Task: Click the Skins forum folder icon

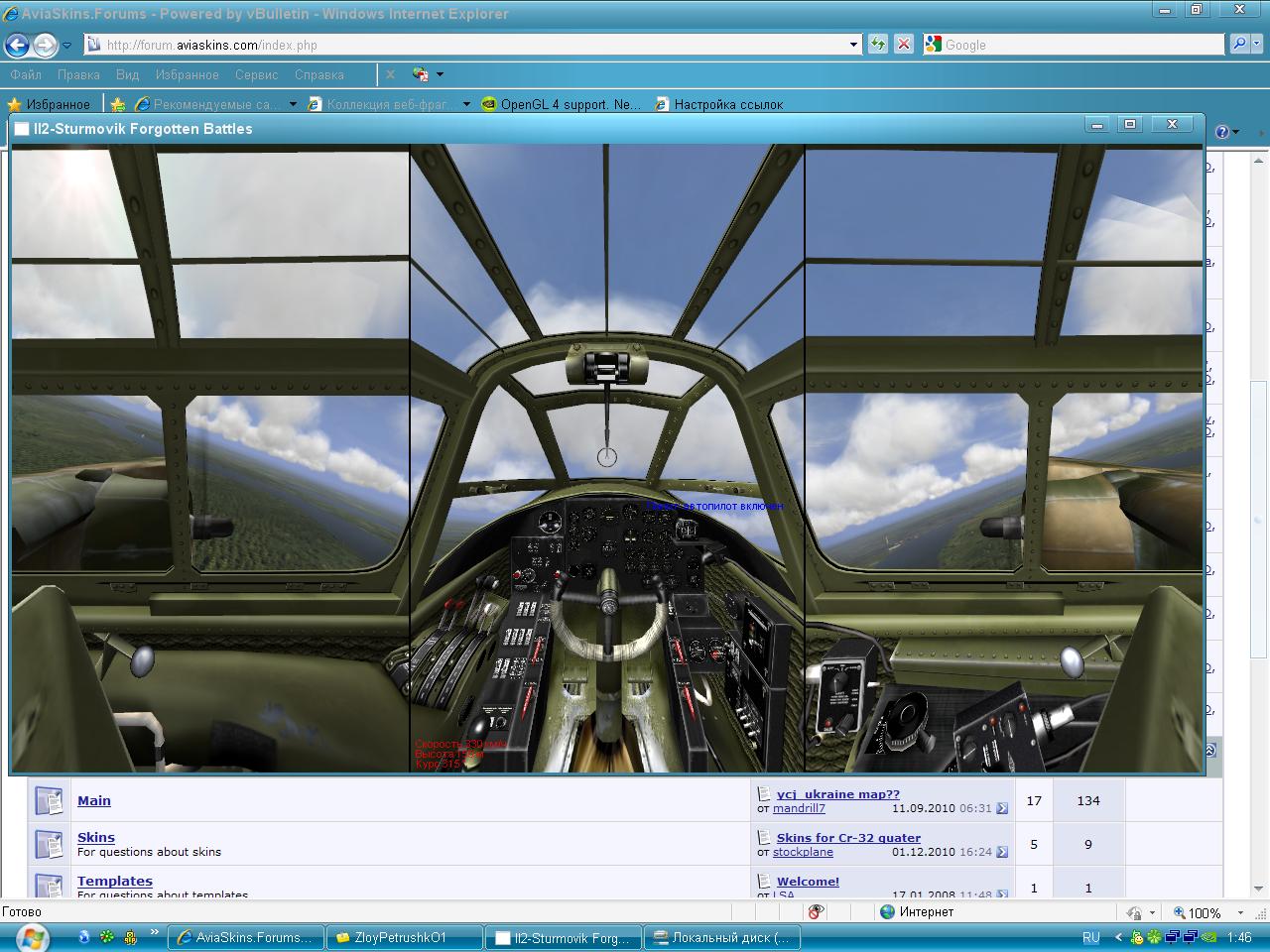Action: pyautogui.click(x=49, y=844)
